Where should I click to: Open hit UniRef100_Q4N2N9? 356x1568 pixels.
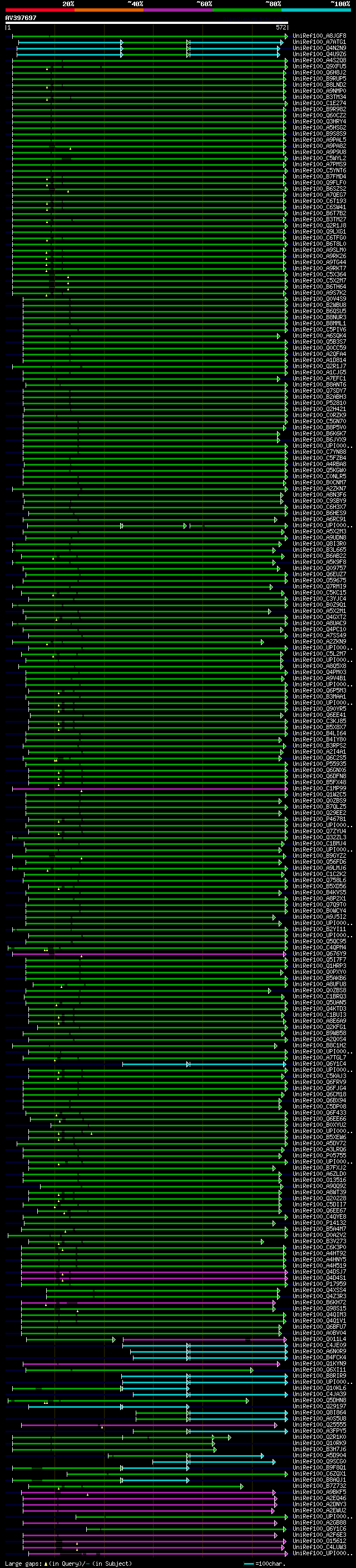point(319,48)
